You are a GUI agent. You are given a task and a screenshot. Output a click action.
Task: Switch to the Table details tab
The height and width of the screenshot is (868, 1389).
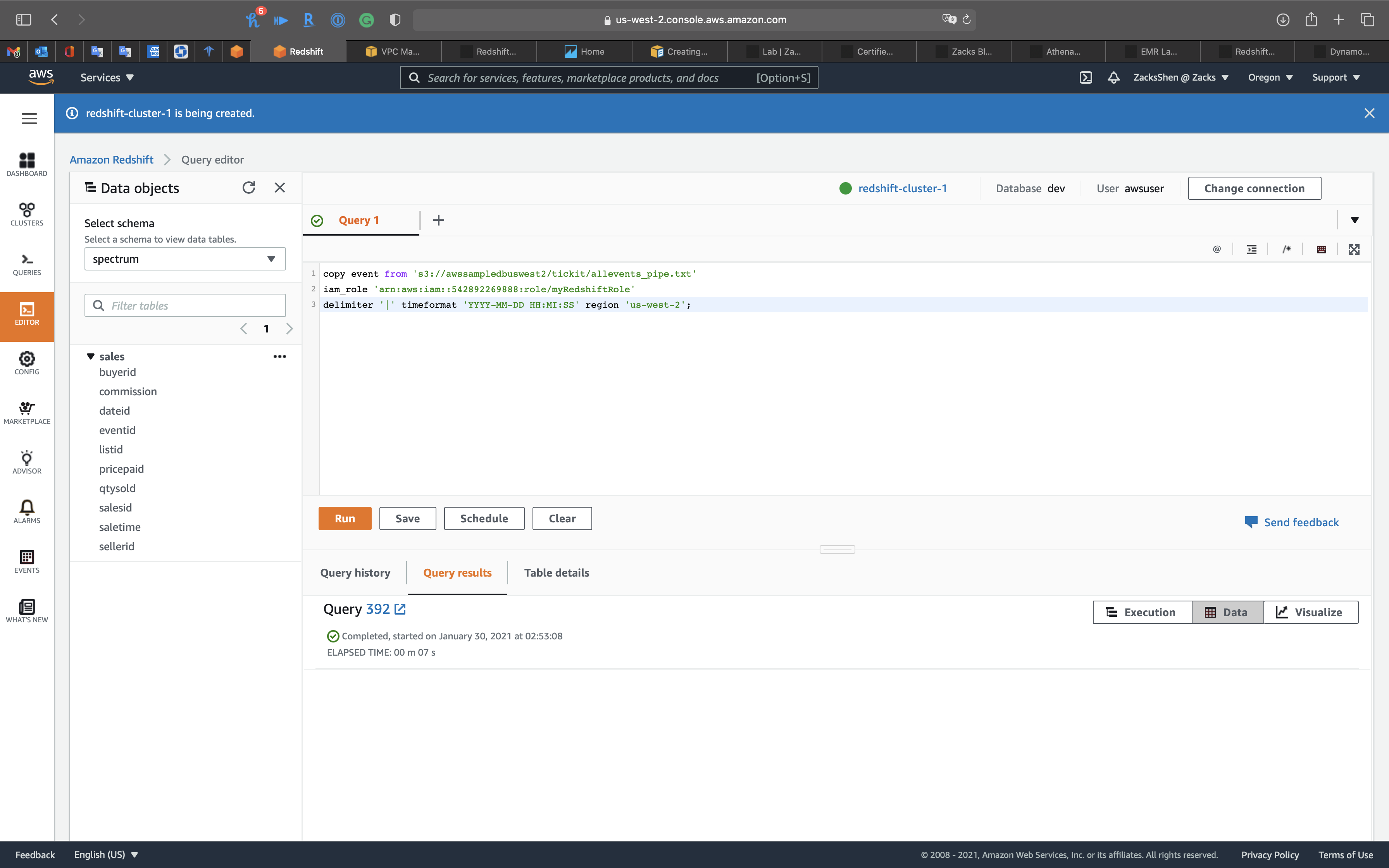tap(556, 572)
